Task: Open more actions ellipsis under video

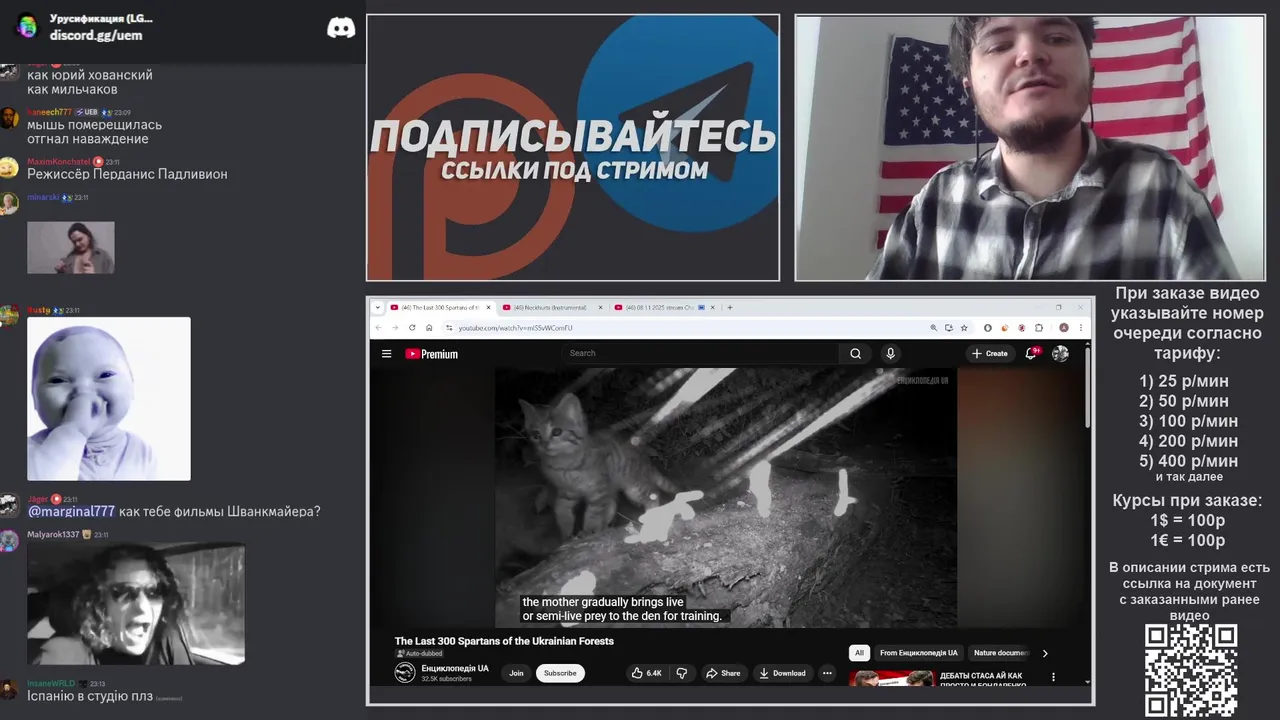Action: pos(827,673)
